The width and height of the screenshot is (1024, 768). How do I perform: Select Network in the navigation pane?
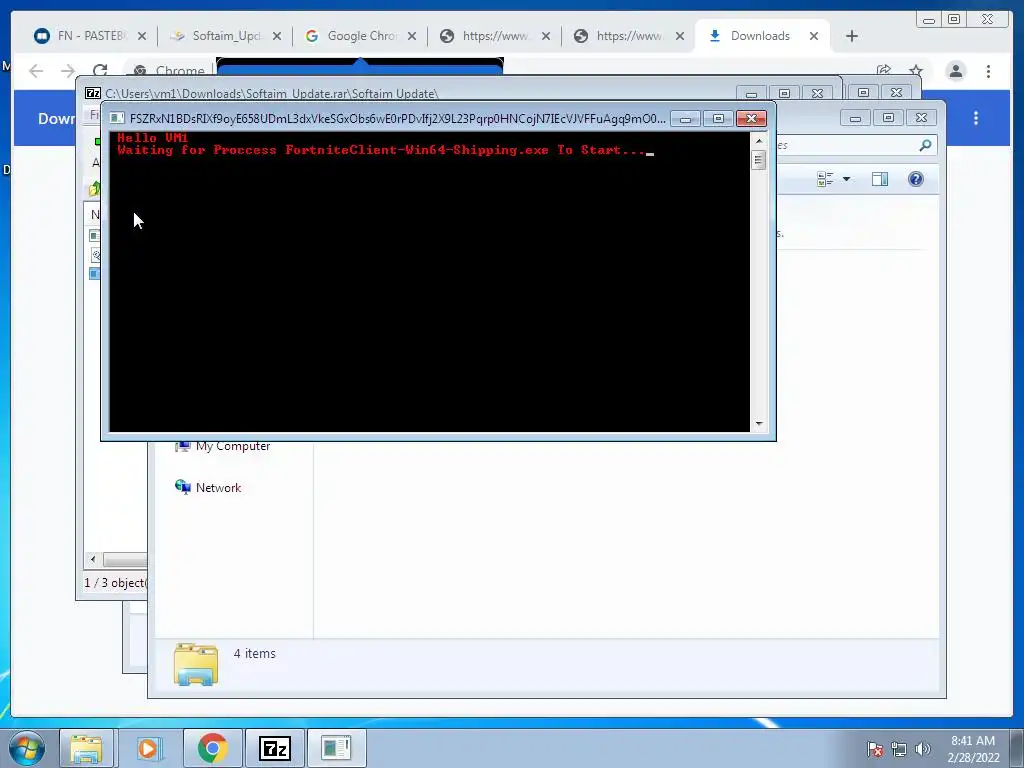pos(208,488)
